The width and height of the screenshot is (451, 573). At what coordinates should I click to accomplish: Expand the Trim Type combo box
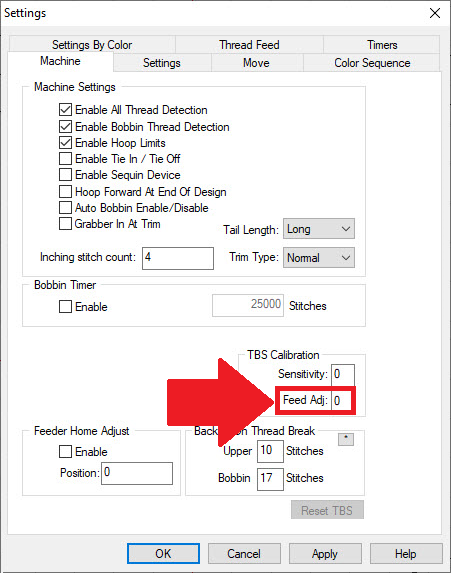tap(319, 257)
